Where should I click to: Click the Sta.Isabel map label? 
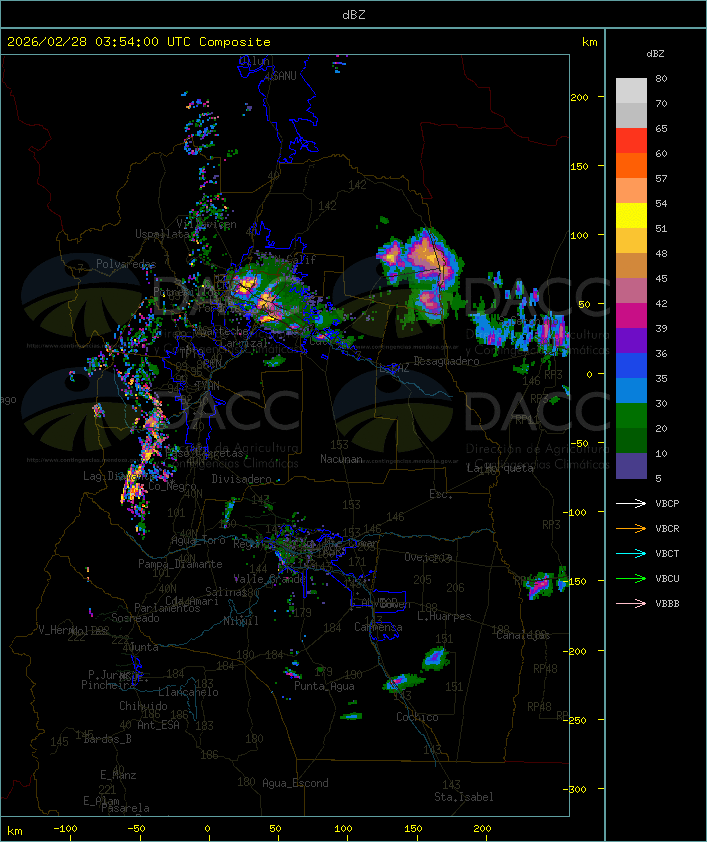click(464, 797)
